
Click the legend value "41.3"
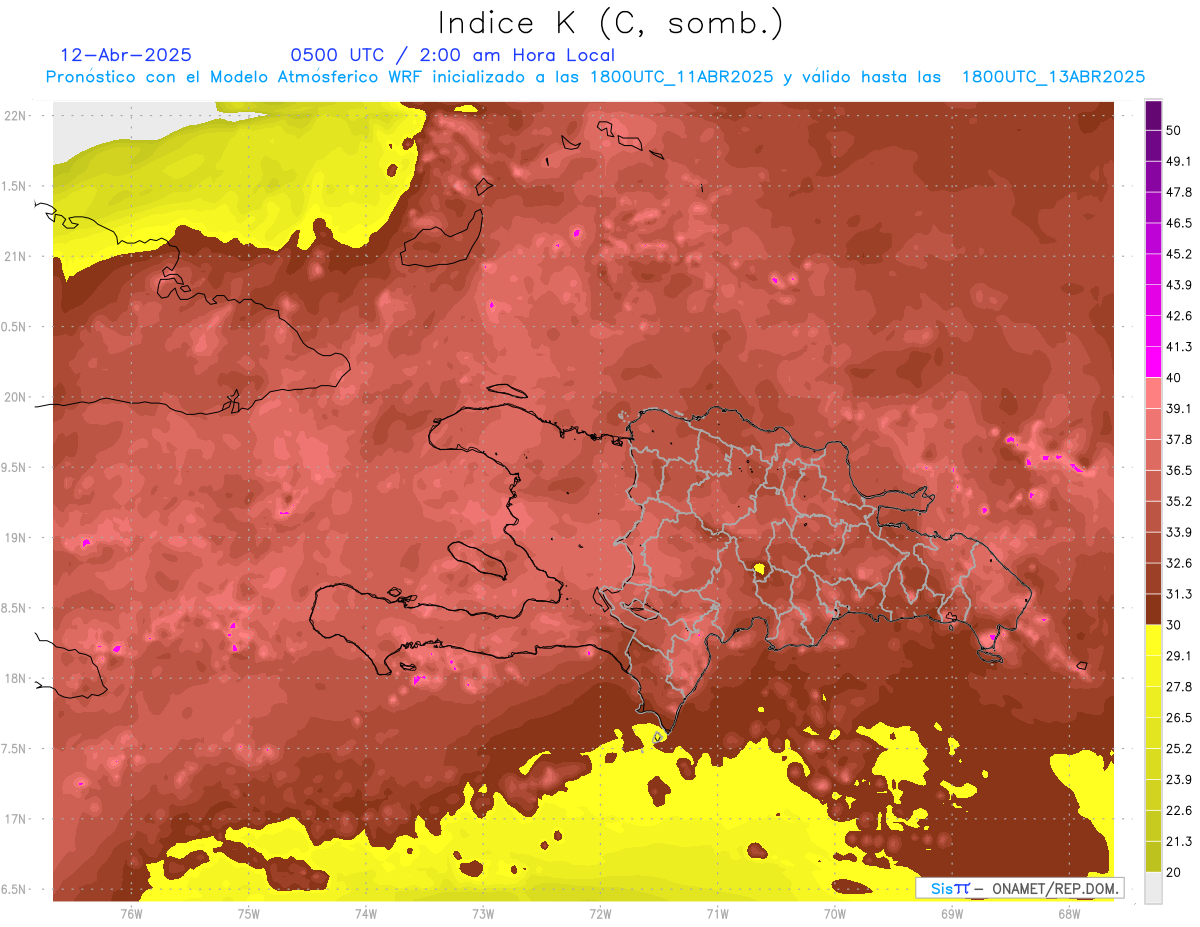point(1179,347)
